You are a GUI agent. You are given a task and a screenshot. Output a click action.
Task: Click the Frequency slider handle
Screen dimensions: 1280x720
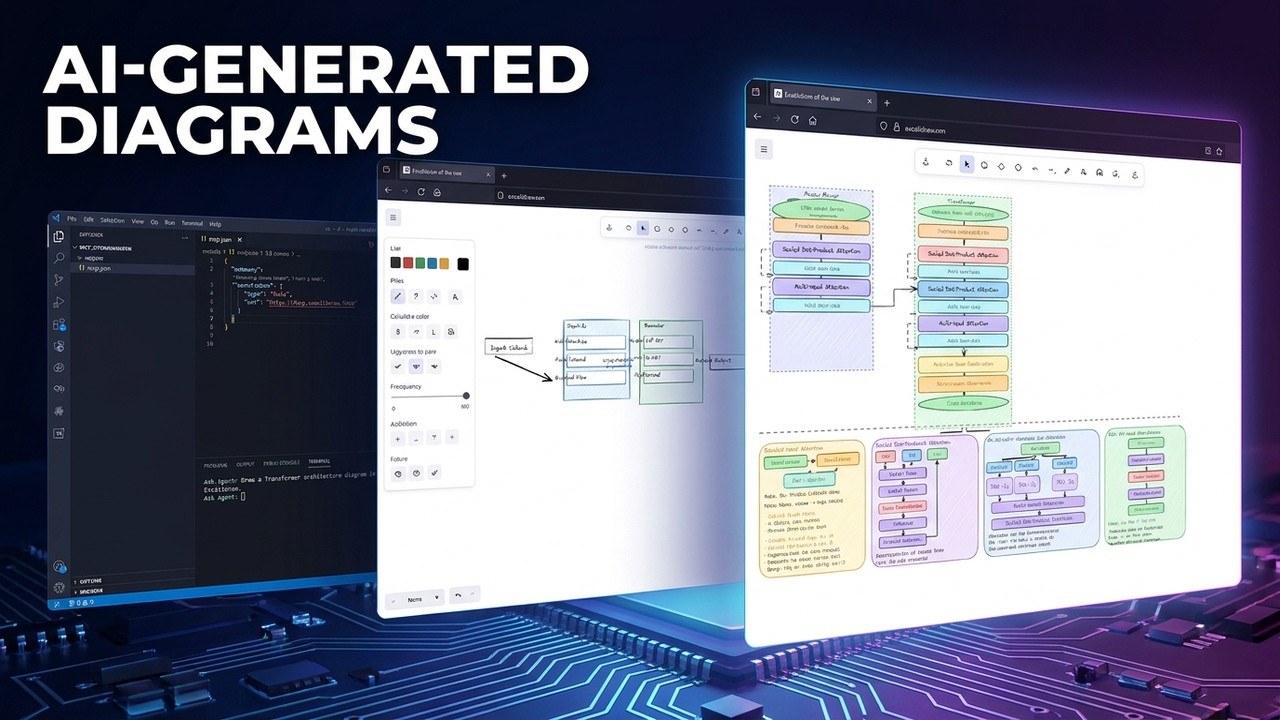(466, 395)
